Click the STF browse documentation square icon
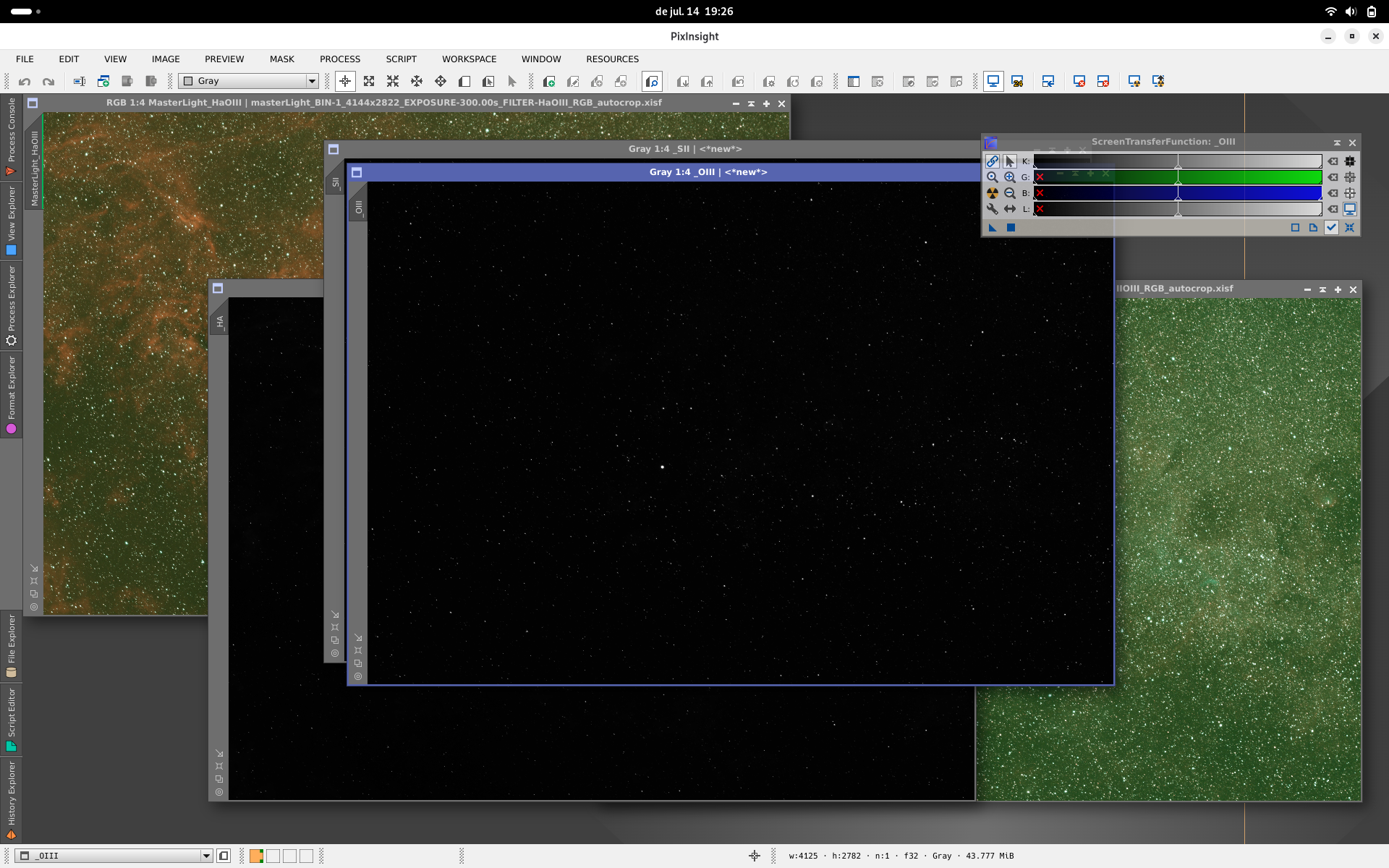The width and height of the screenshot is (1389, 868). pos(1295,228)
